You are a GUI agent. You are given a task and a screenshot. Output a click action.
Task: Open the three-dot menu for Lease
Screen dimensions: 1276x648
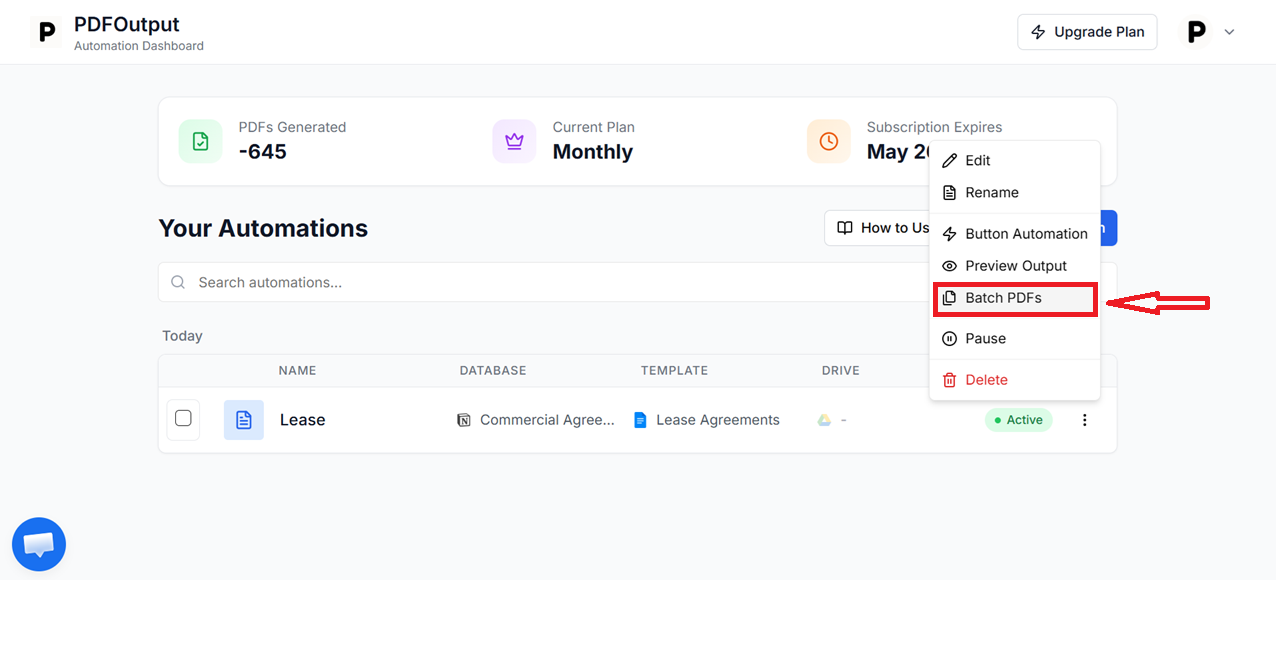pyautogui.click(x=1084, y=420)
